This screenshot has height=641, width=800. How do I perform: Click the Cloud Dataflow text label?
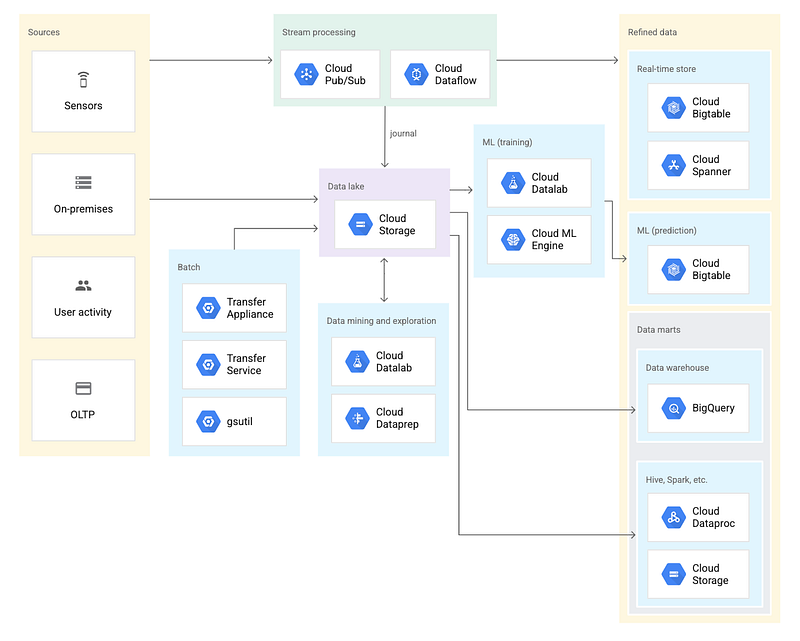pos(456,75)
